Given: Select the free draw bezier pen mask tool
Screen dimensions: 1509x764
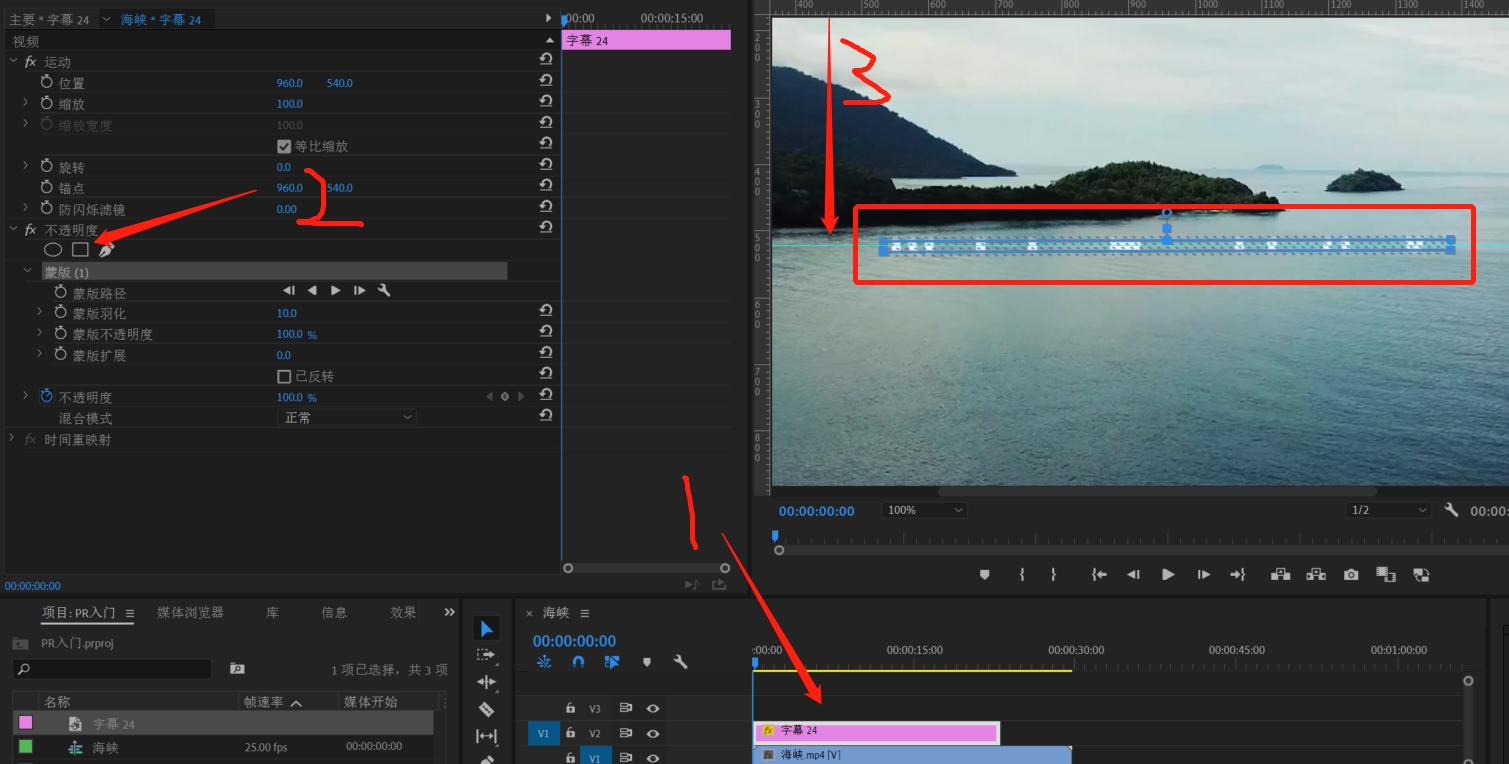Looking at the screenshot, I should (106, 250).
